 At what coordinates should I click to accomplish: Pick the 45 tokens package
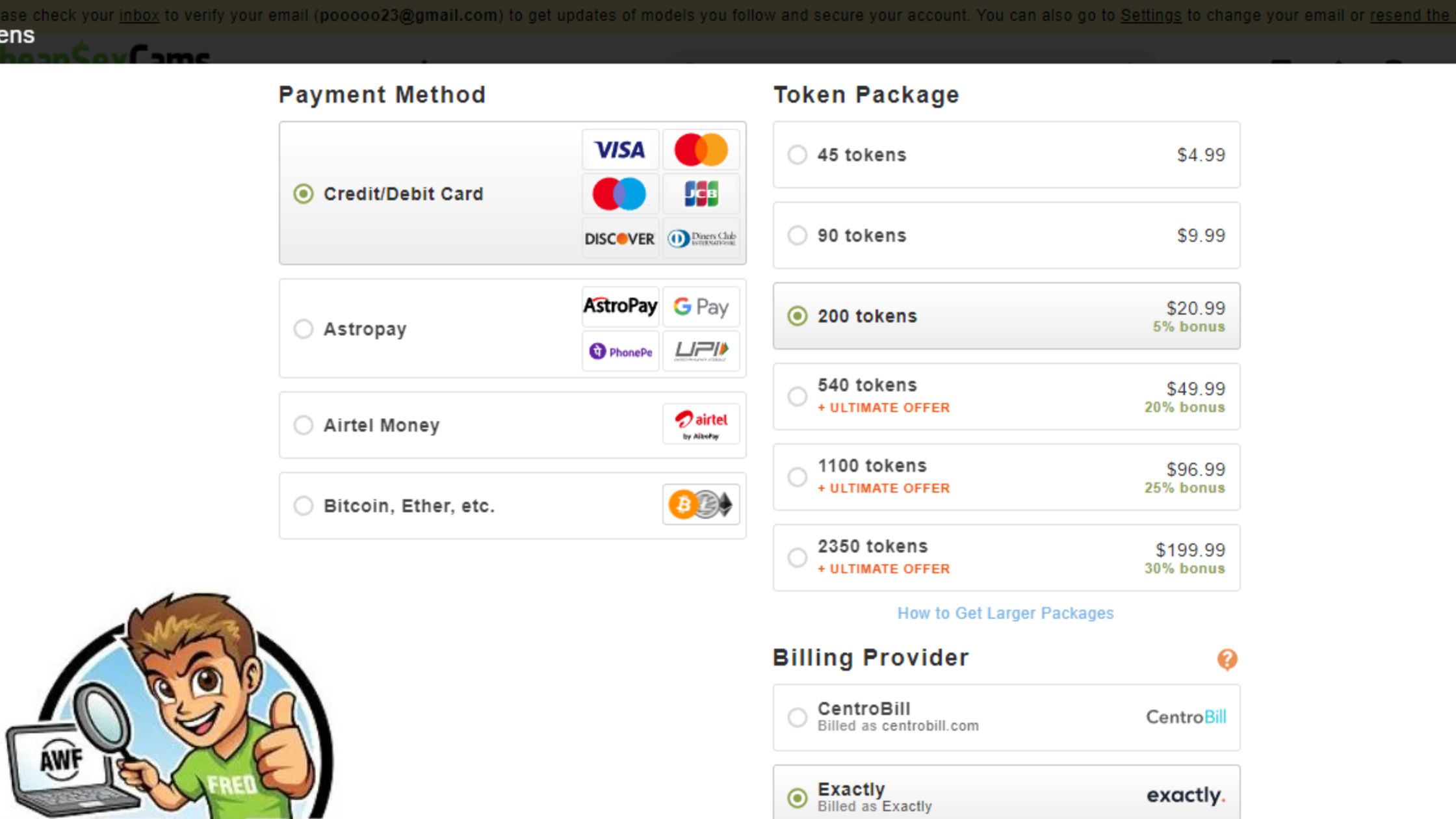[798, 155]
